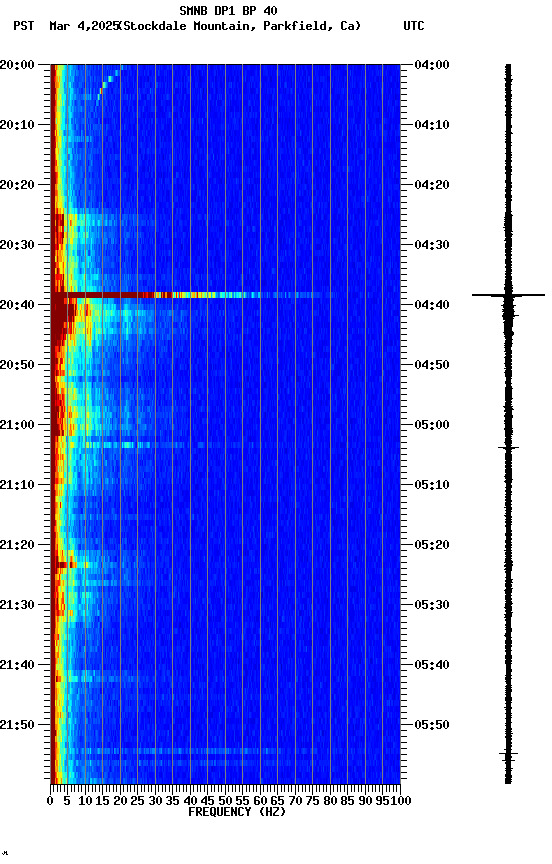This screenshot has height=864, width=552.
Task: Click the '05:10' UTC time label
Action: pos(432,485)
